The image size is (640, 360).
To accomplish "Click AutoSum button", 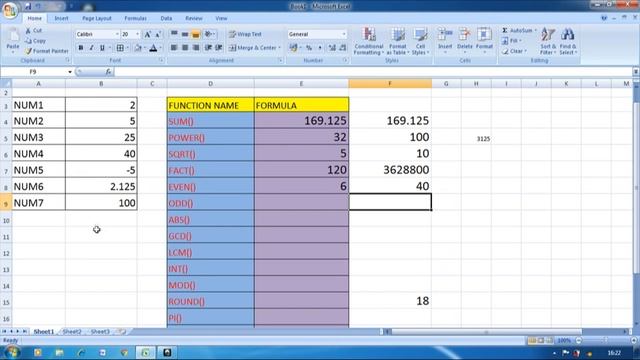I will coord(519,31).
